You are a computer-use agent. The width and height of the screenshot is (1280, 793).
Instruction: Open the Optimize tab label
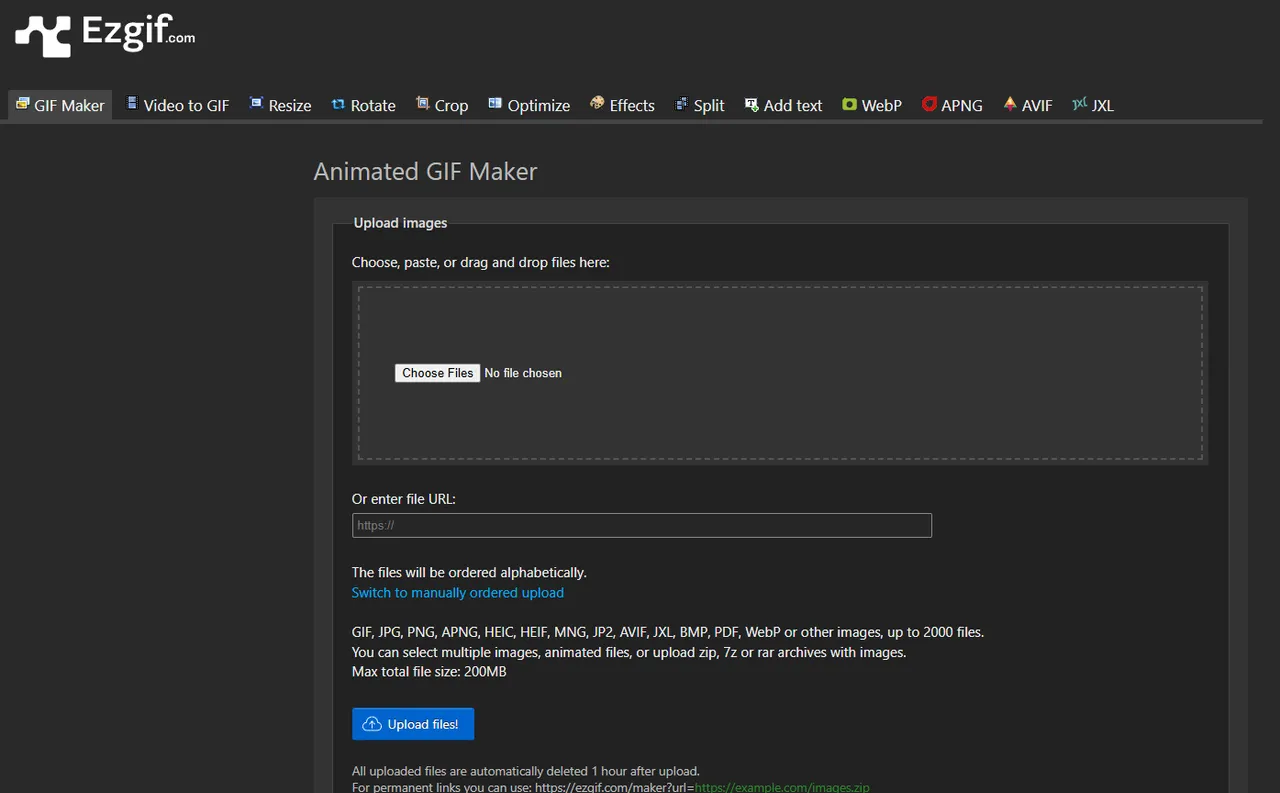[539, 105]
